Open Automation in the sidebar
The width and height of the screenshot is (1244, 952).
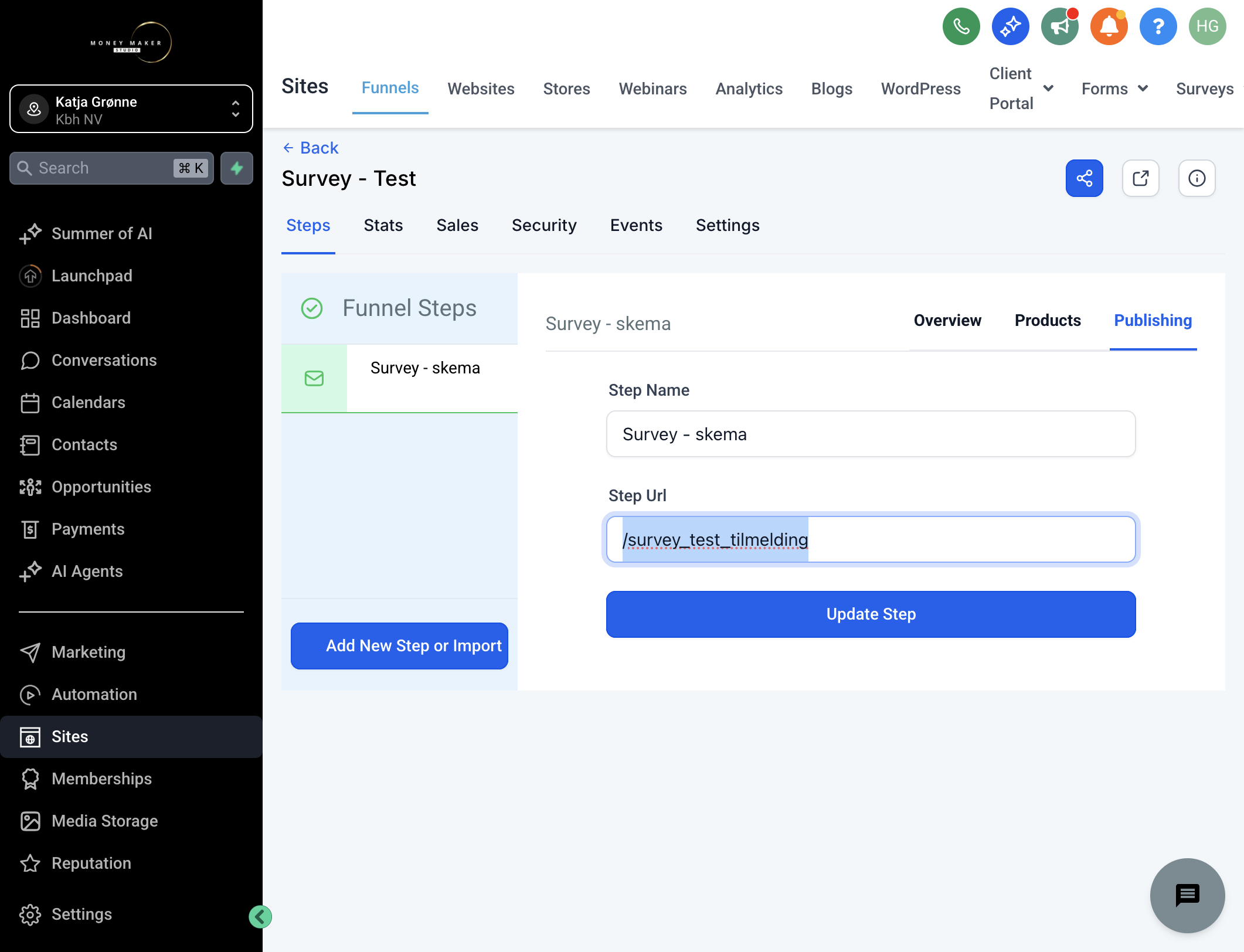(131, 694)
